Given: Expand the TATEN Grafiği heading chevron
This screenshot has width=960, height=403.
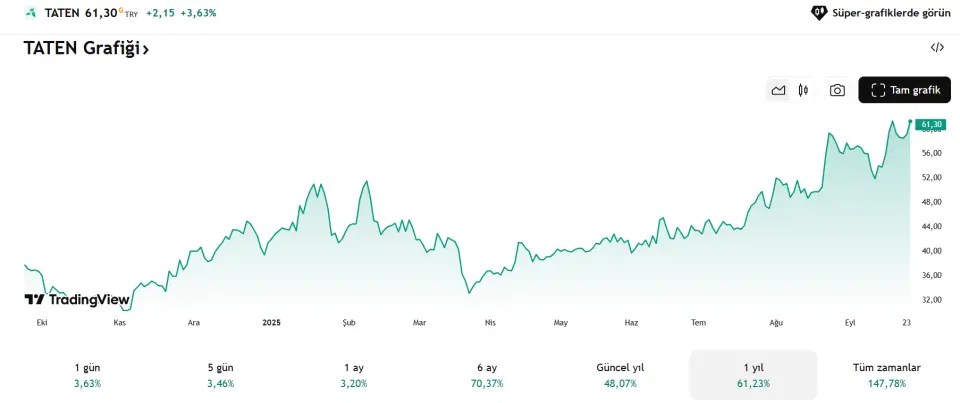Looking at the screenshot, I should [146, 48].
